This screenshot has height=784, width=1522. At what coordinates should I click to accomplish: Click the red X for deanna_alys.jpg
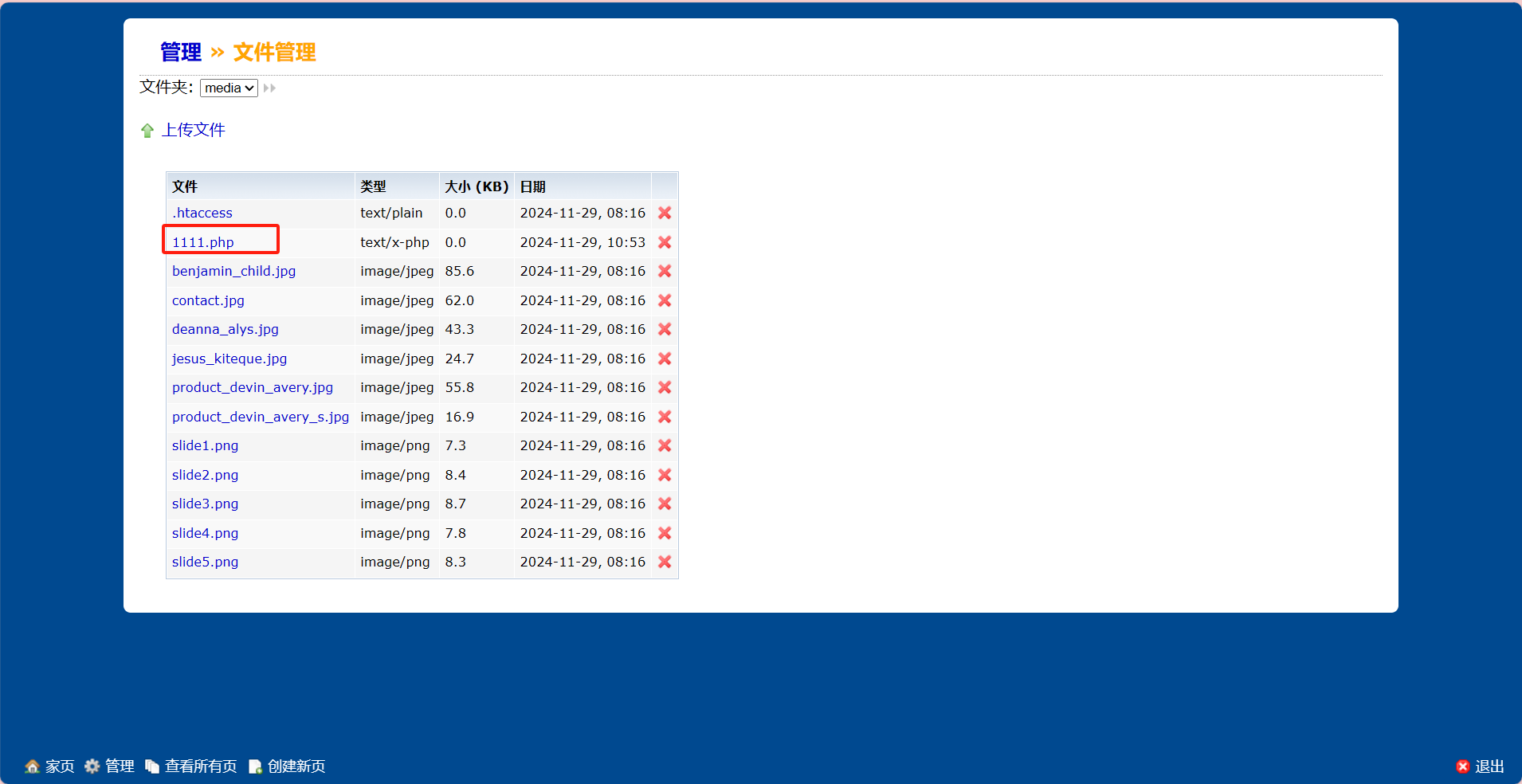665,329
